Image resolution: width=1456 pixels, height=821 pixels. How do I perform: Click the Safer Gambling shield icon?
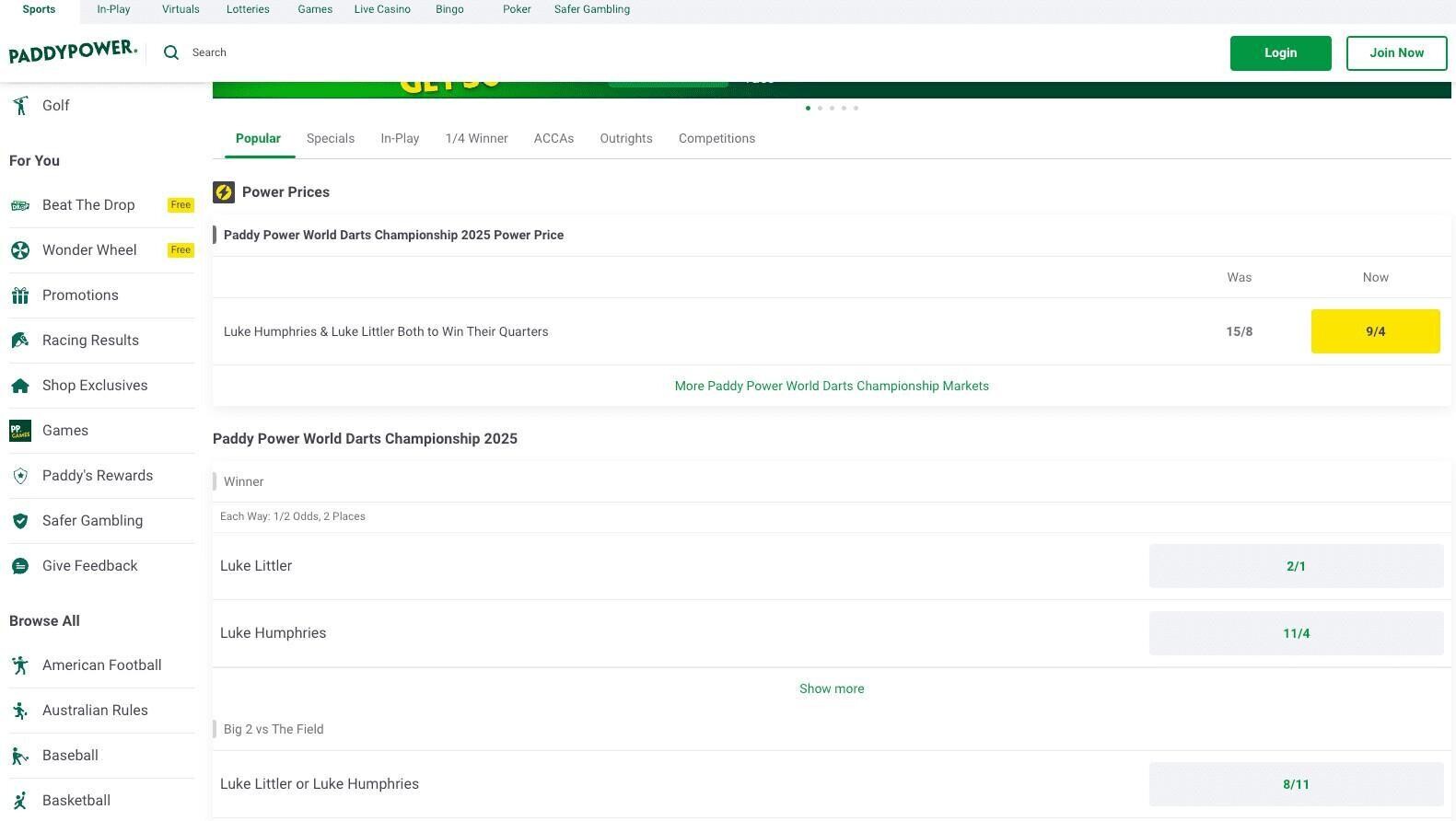(20, 521)
